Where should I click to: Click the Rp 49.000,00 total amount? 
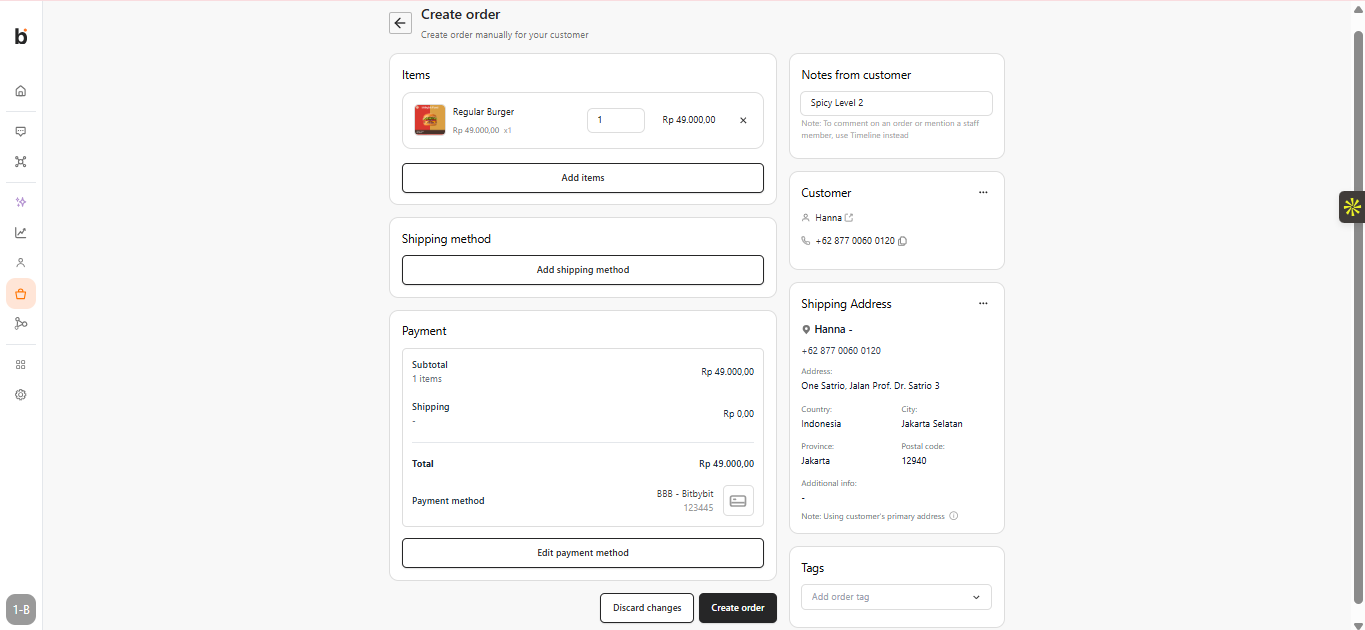(726, 464)
